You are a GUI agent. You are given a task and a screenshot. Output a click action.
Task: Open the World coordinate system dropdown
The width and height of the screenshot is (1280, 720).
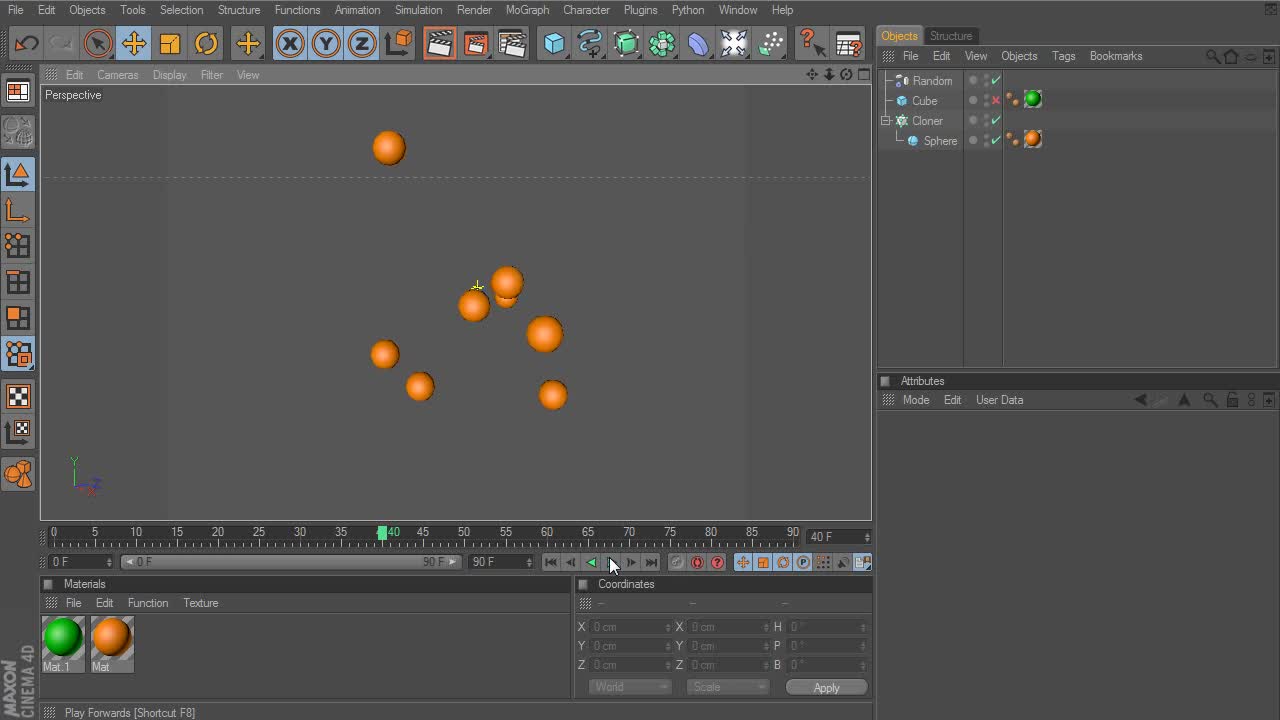click(x=630, y=687)
